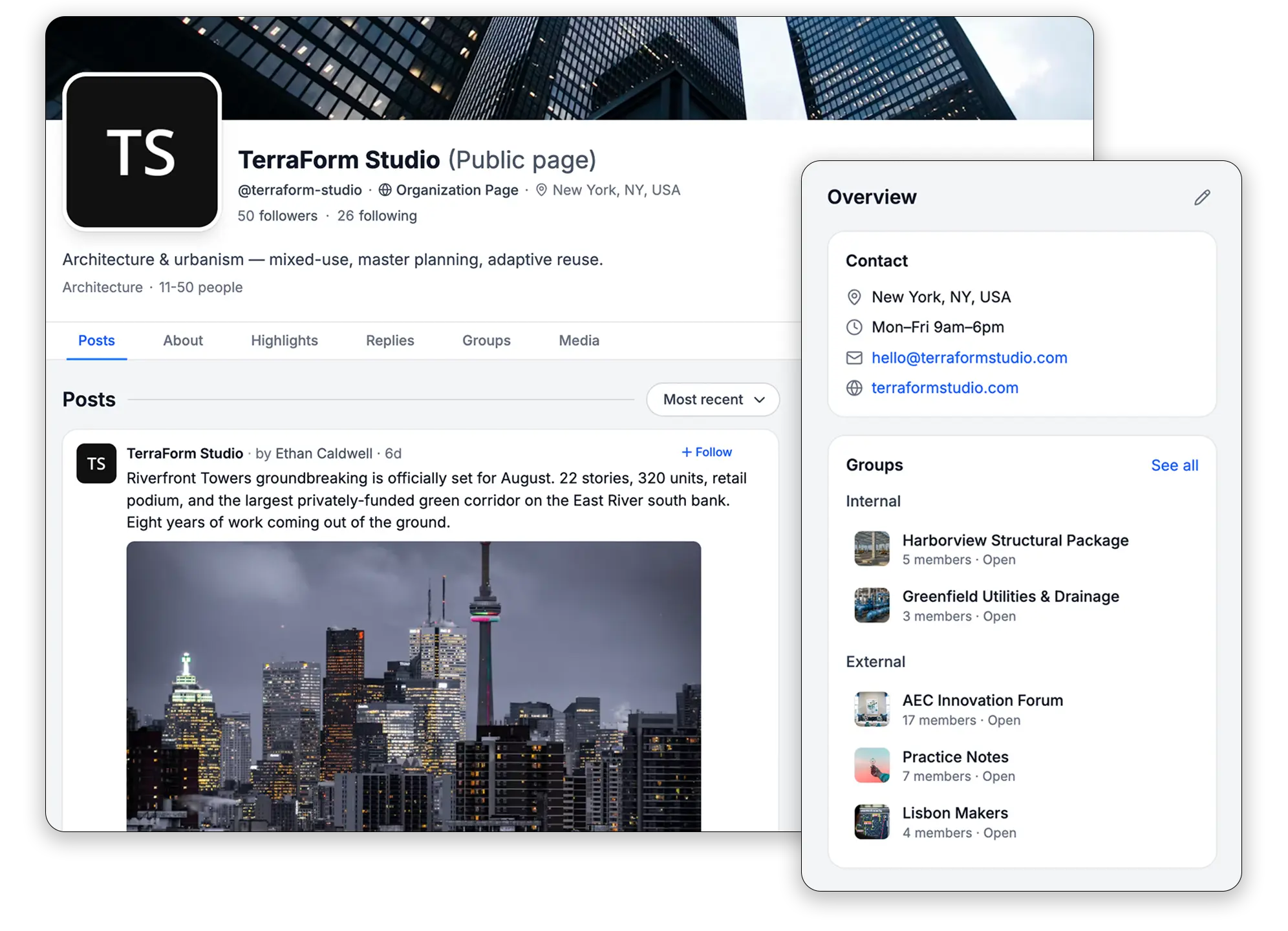Open the Highlights tab
The height and width of the screenshot is (931, 1288).
[284, 341]
